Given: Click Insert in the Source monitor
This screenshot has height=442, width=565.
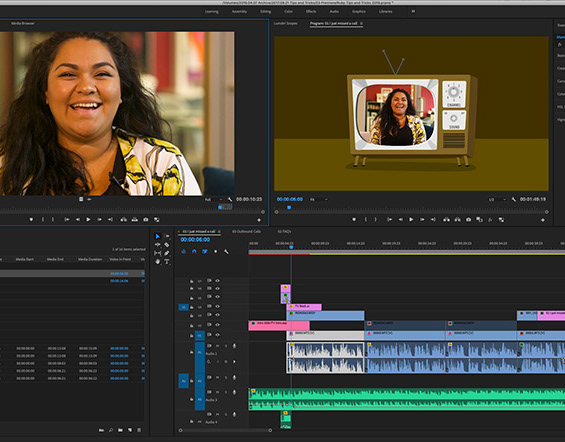Looking at the screenshot, I should pyautogui.click(x=124, y=219).
